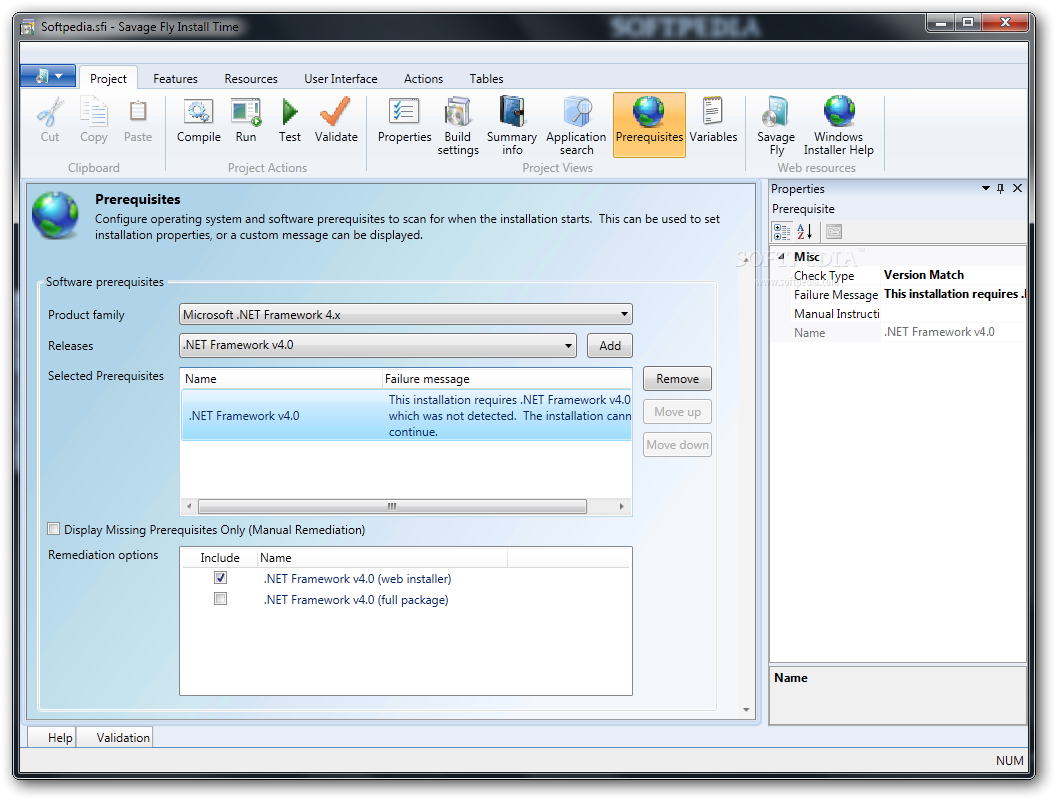The image size is (1056, 800).
Task: Click the Include column header
Action: [x=220, y=558]
